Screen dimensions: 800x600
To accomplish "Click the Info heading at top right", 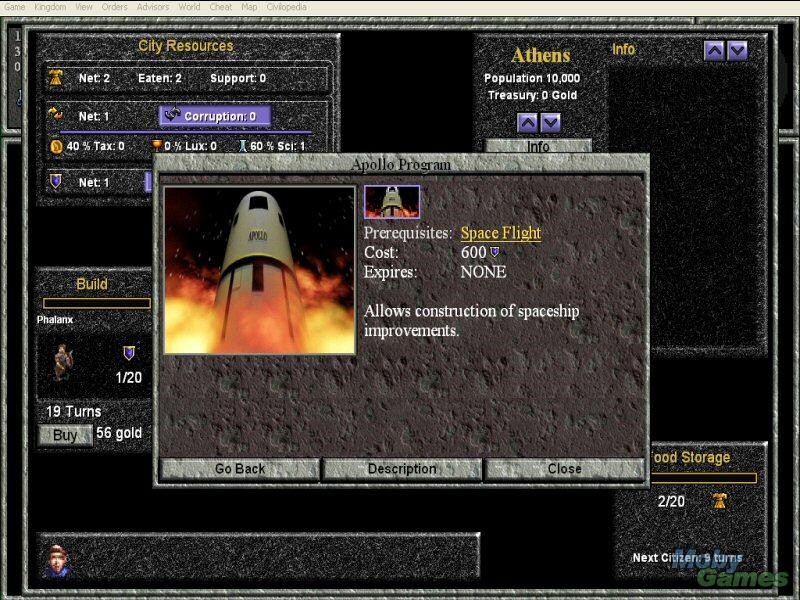I will 623,49.
